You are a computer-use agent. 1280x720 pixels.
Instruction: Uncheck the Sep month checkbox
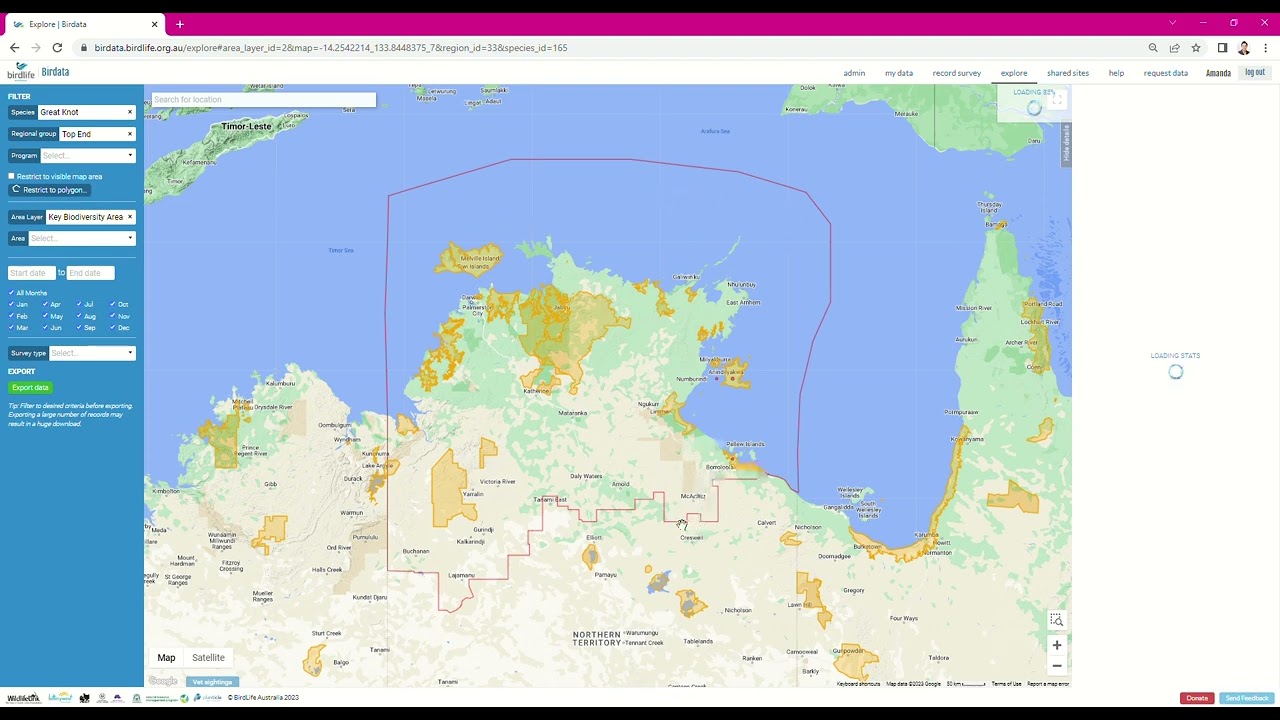click(79, 328)
